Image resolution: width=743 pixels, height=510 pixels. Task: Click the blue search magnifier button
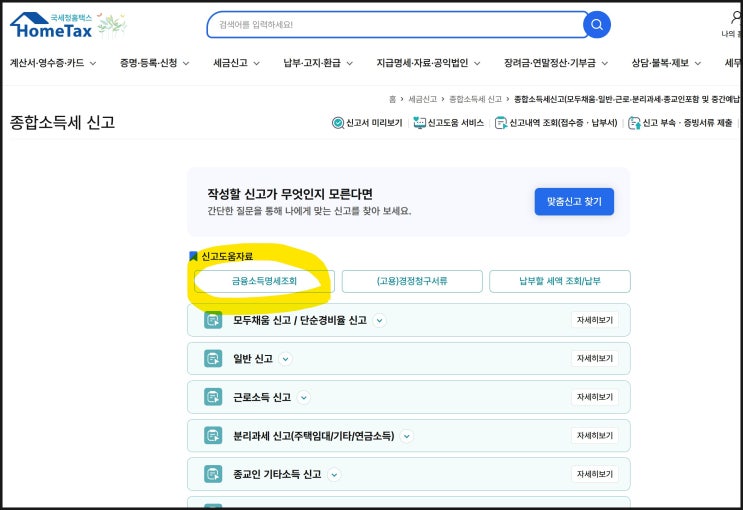pyautogui.click(x=597, y=25)
